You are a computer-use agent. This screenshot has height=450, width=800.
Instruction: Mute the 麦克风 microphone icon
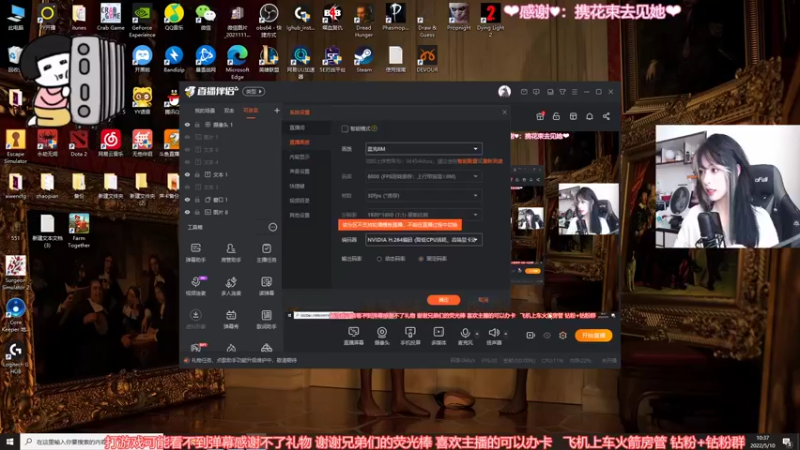(465, 333)
